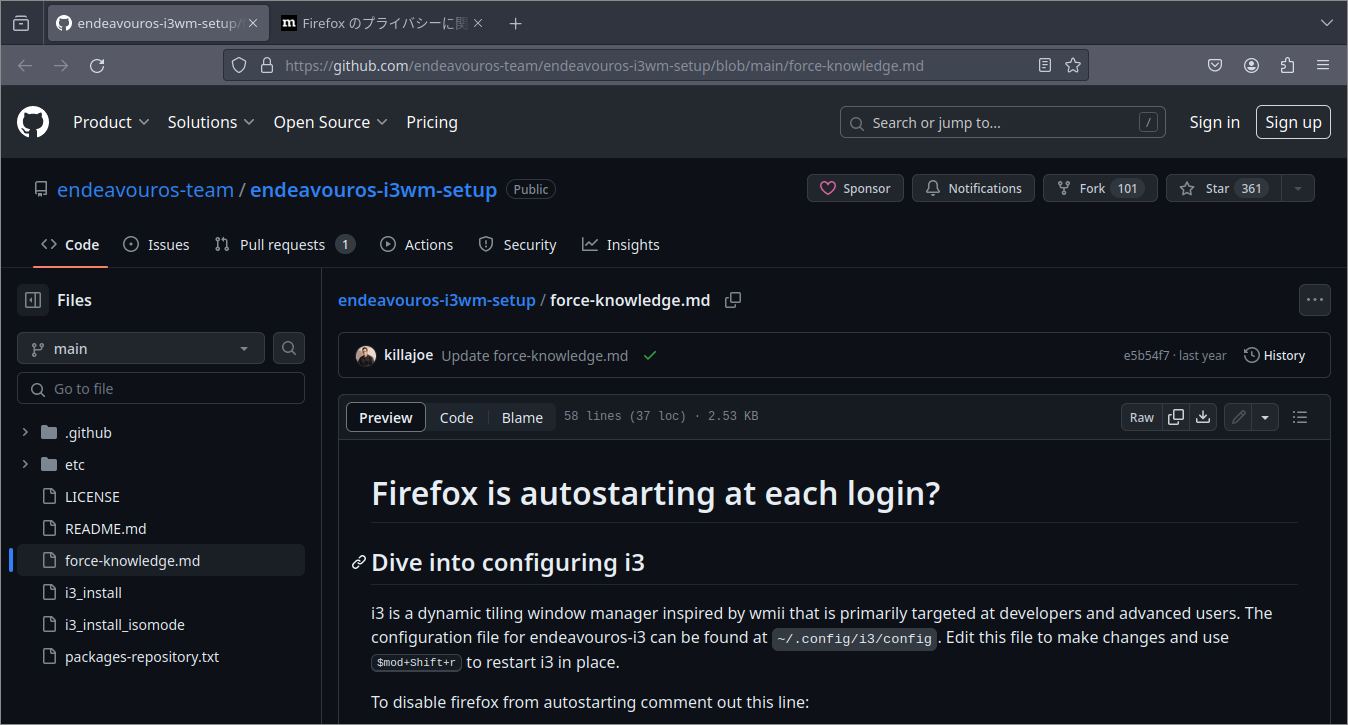Viewport: 1348px width, 725px height.
Task: Click the Sign up button
Action: point(1293,122)
